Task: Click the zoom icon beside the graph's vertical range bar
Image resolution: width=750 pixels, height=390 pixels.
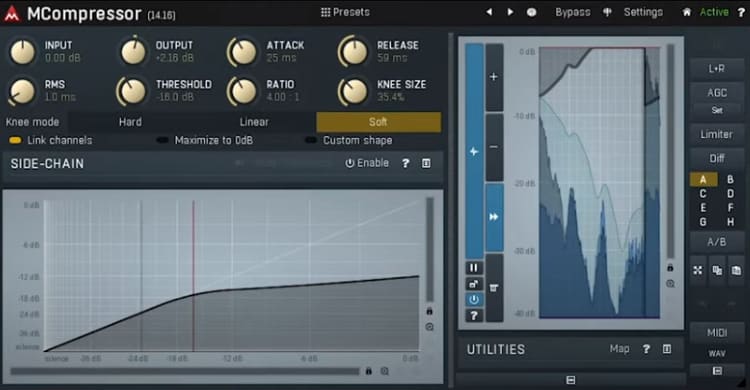Action: point(430,327)
